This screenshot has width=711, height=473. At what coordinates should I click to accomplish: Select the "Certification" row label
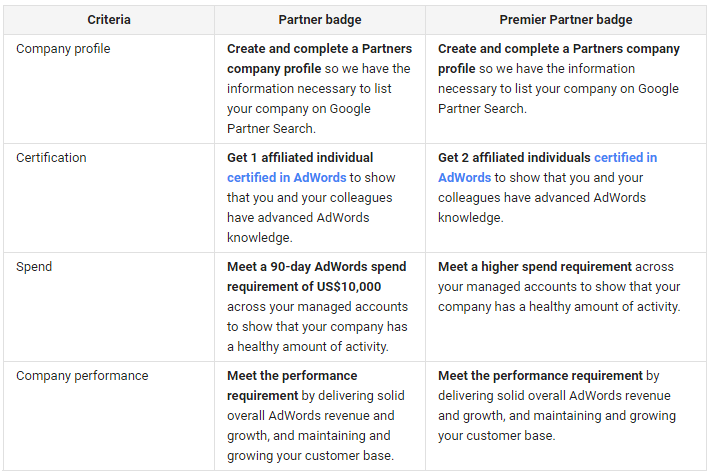click(51, 158)
